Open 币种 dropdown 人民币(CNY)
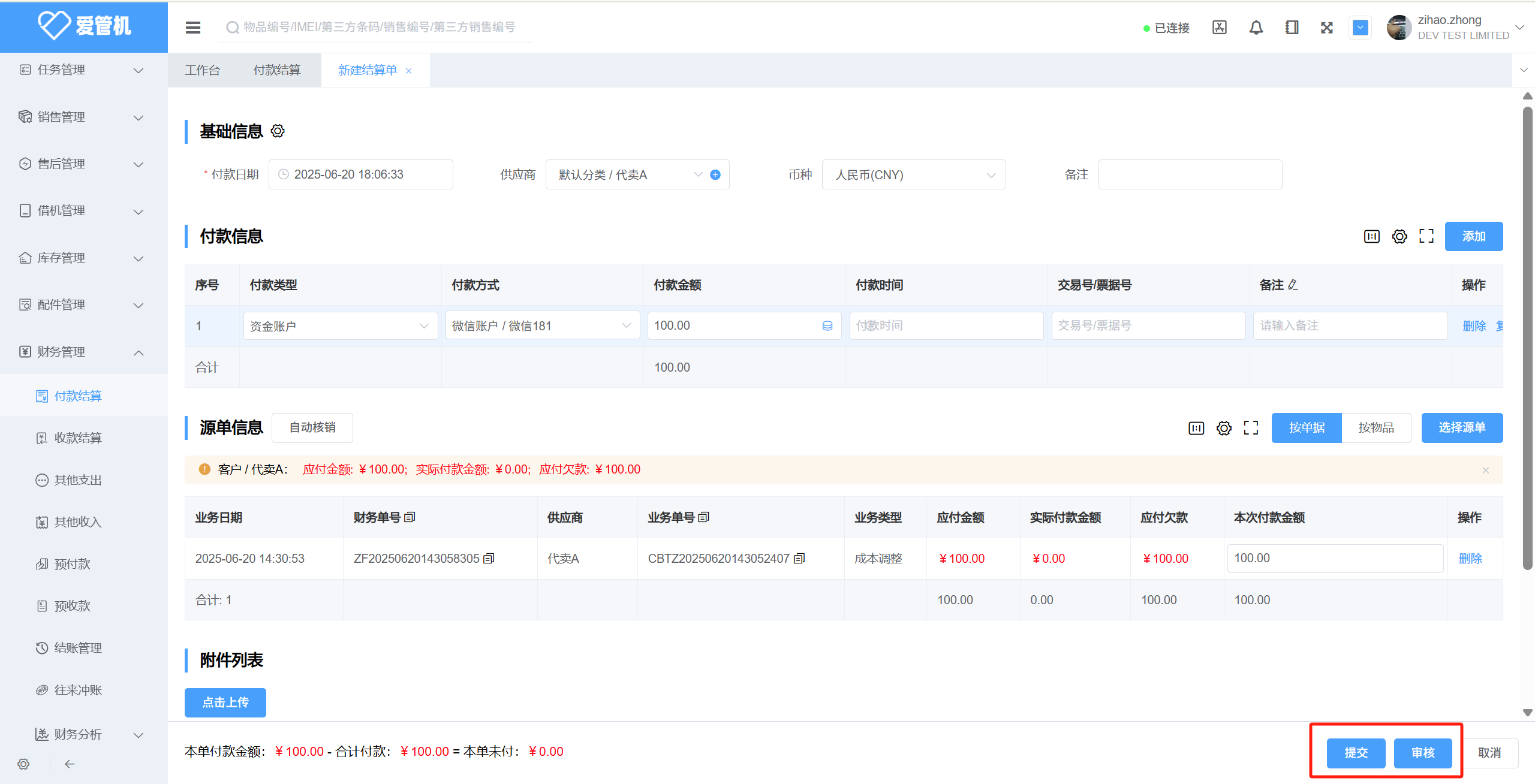 tap(914, 174)
